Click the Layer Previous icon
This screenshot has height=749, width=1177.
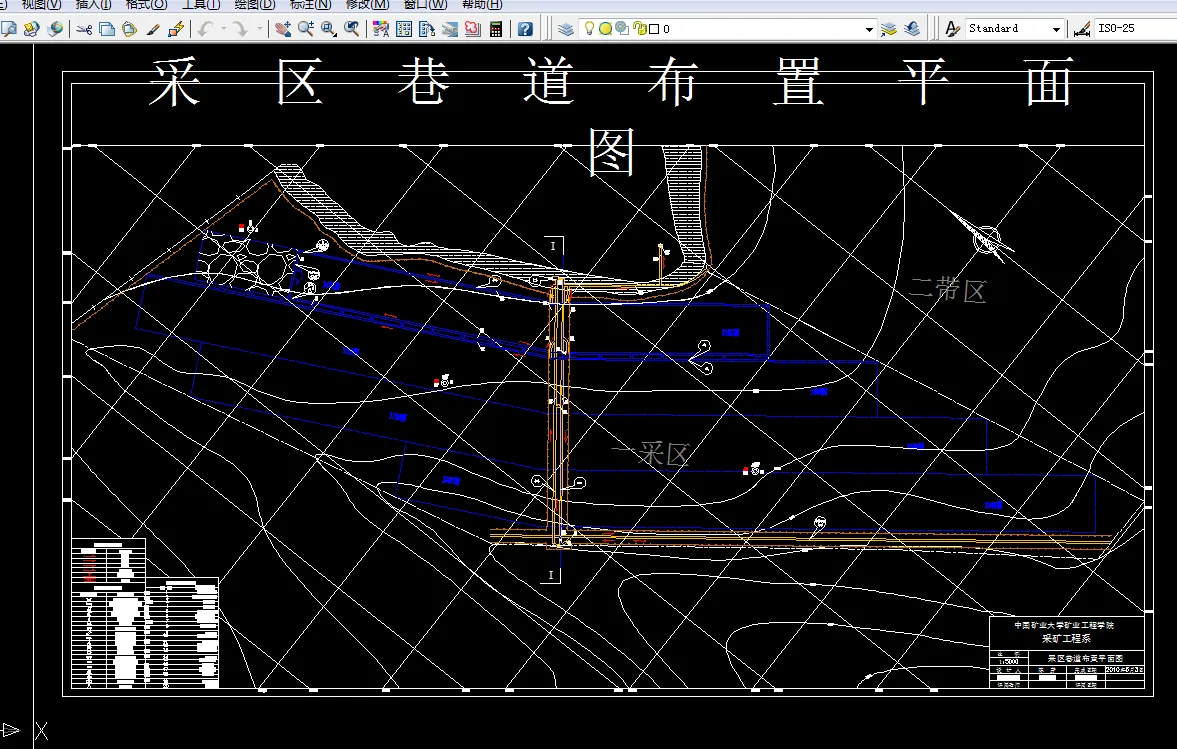click(912, 29)
